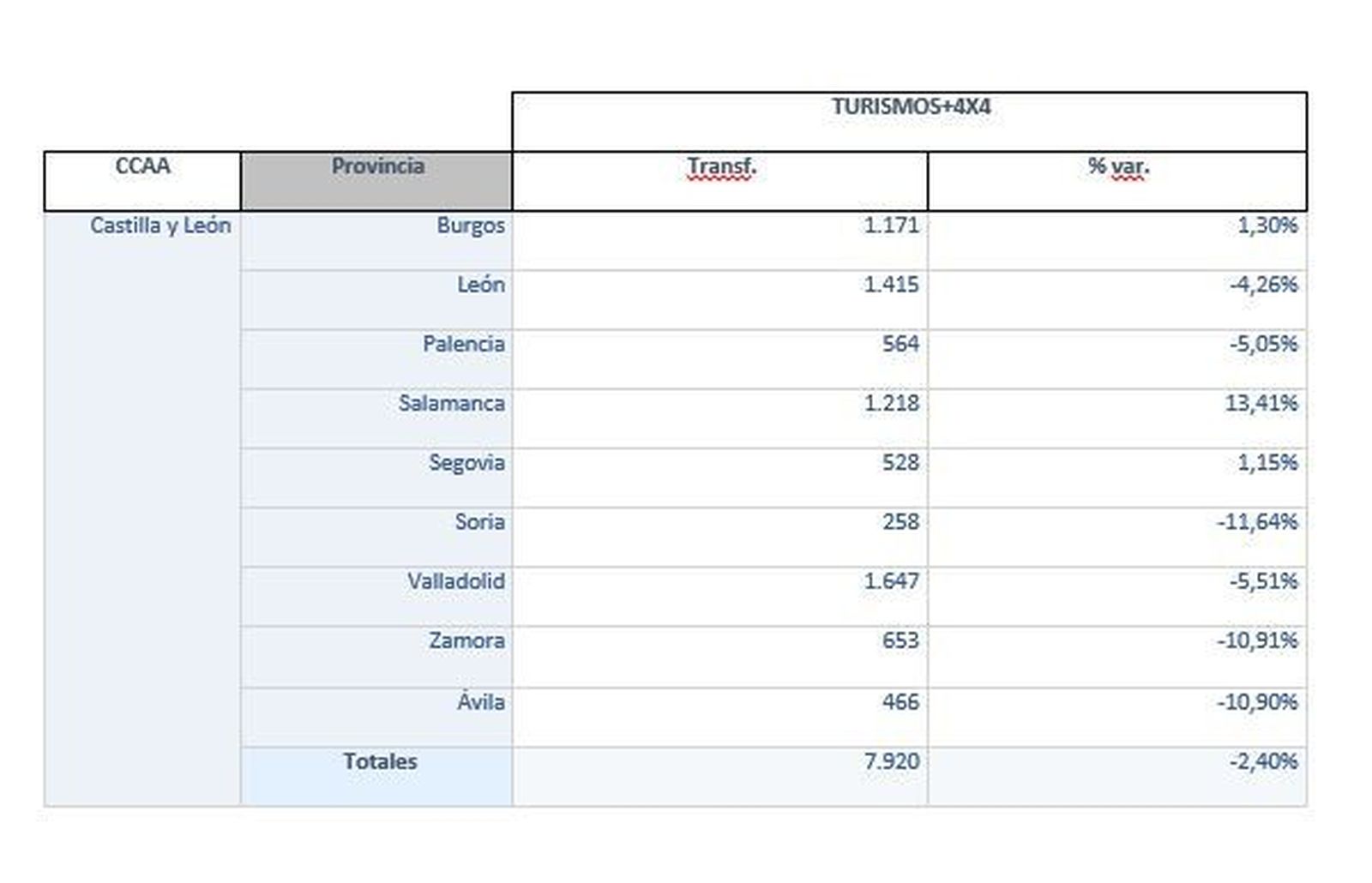Select the Zamora province cell
Viewport: 1372px width, 883px height.
pyautogui.click(x=466, y=640)
